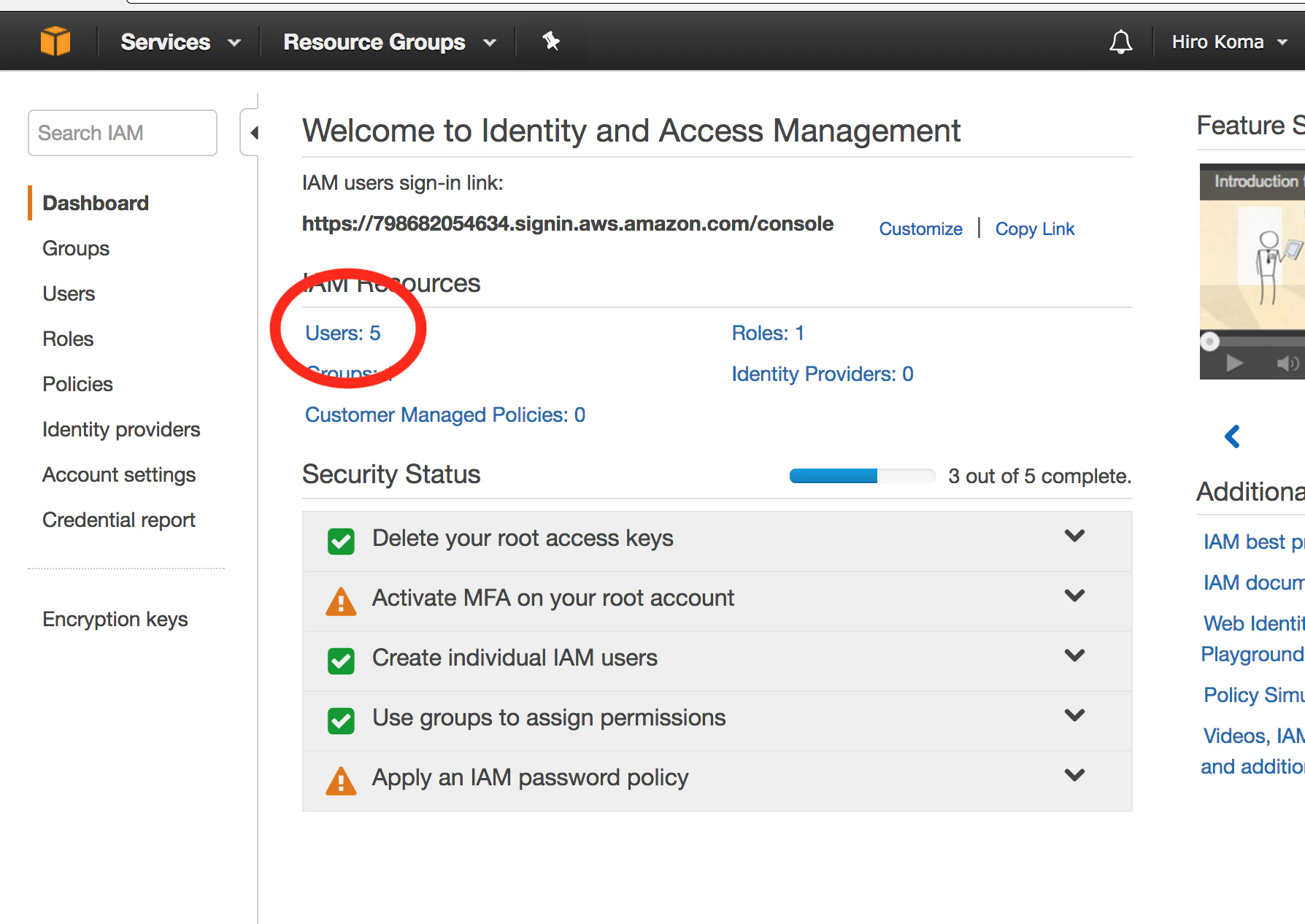Open Account settings in the sidebar

coord(119,474)
